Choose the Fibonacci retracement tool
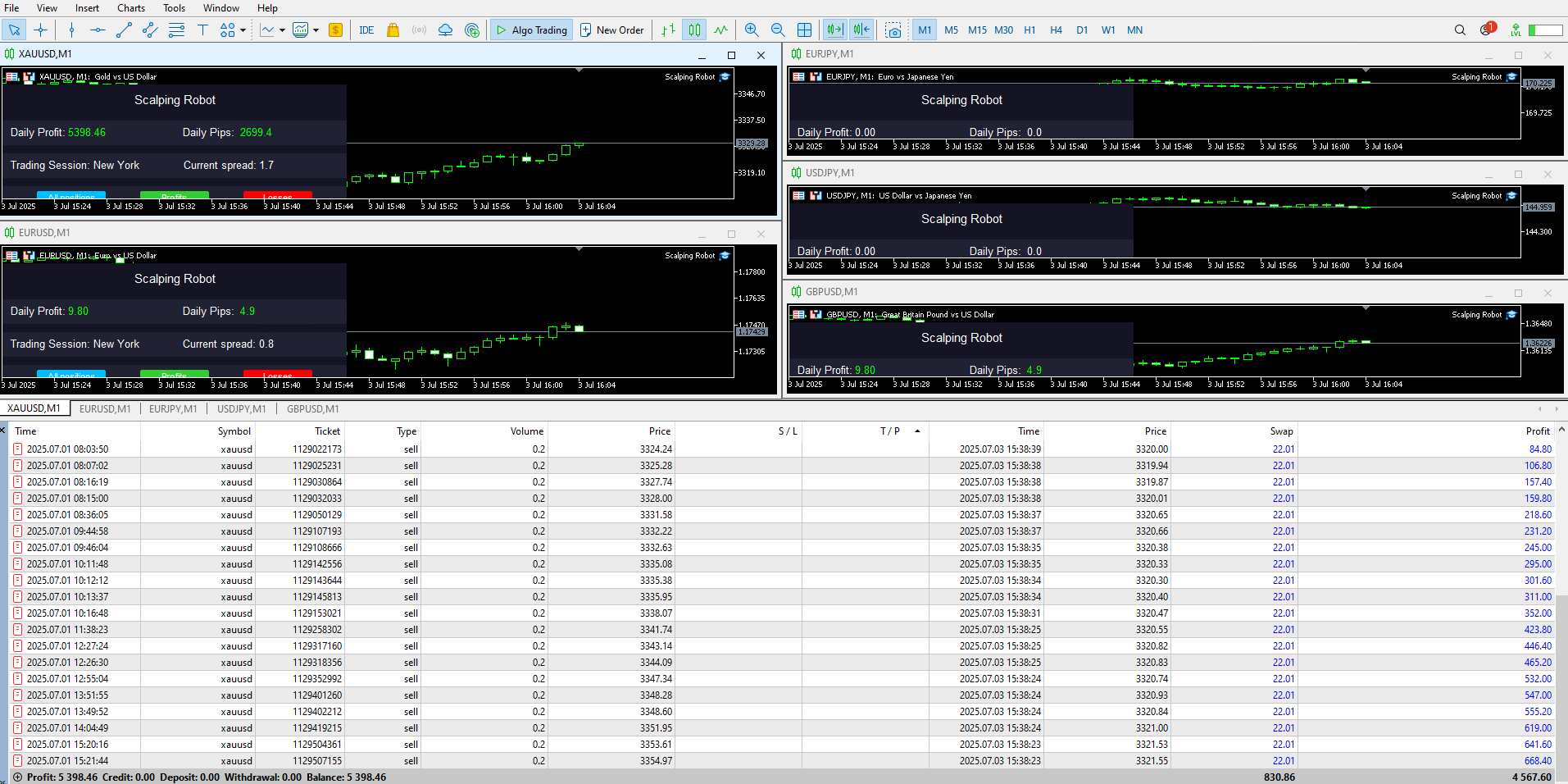 coord(176,30)
